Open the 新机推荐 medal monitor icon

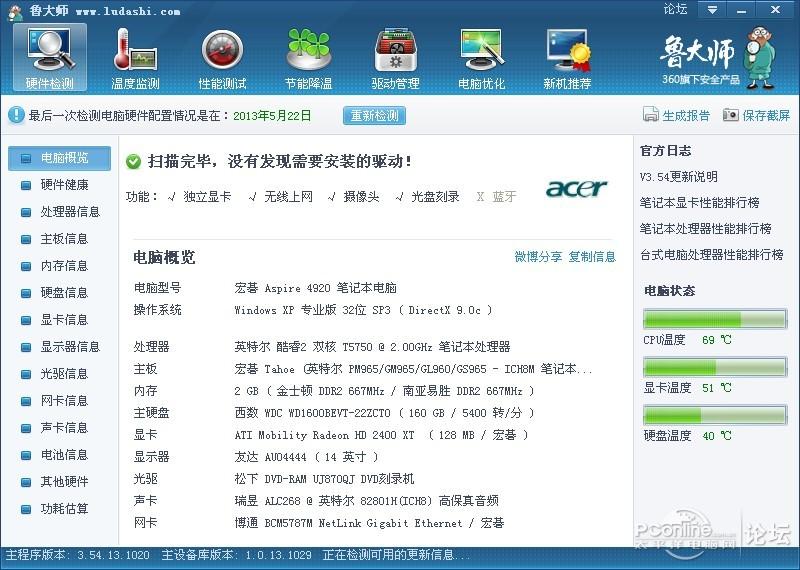coord(567,50)
